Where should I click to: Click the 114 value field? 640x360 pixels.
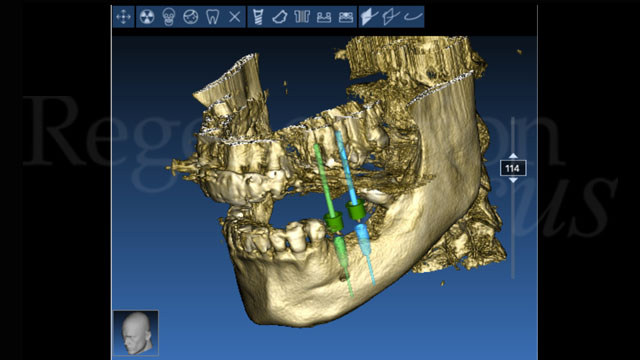[513, 168]
